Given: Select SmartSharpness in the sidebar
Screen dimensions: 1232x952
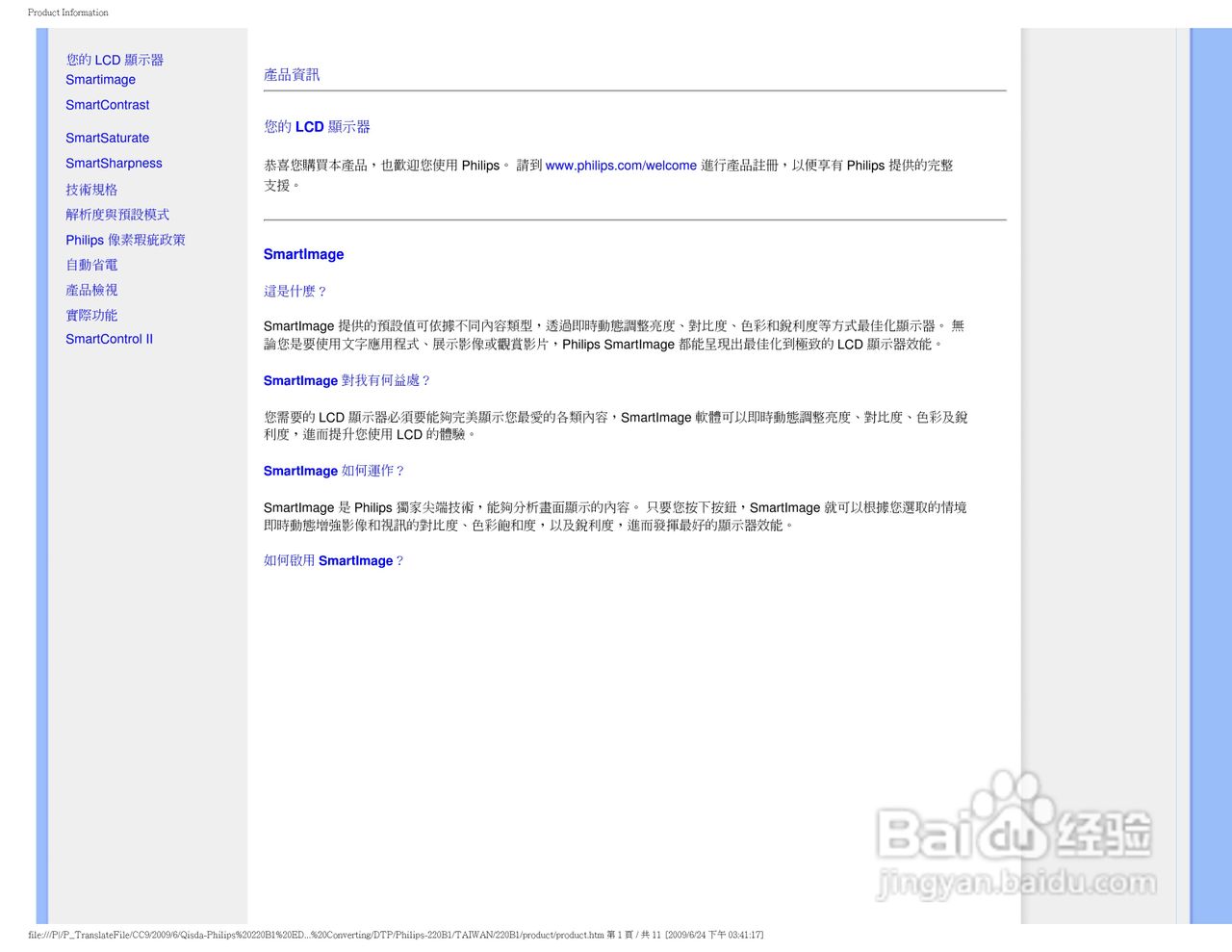Looking at the screenshot, I should tap(114, 164).
